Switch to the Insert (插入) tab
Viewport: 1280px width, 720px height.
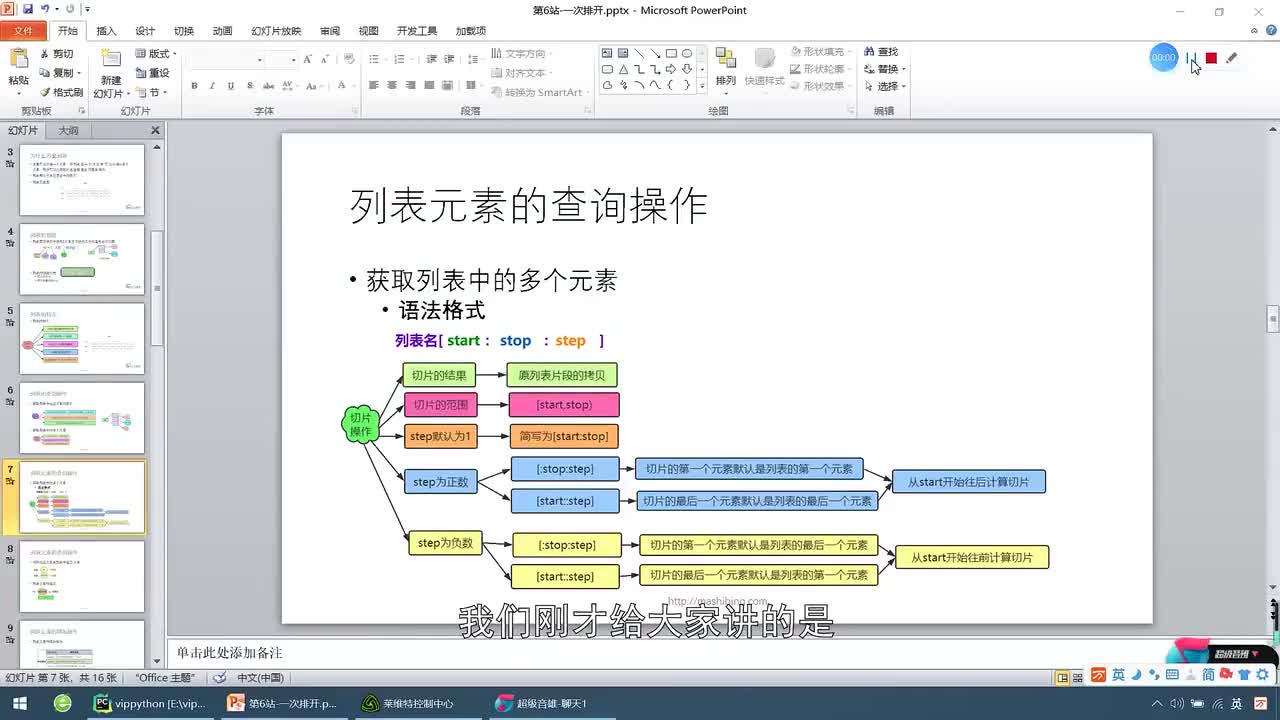106,31
